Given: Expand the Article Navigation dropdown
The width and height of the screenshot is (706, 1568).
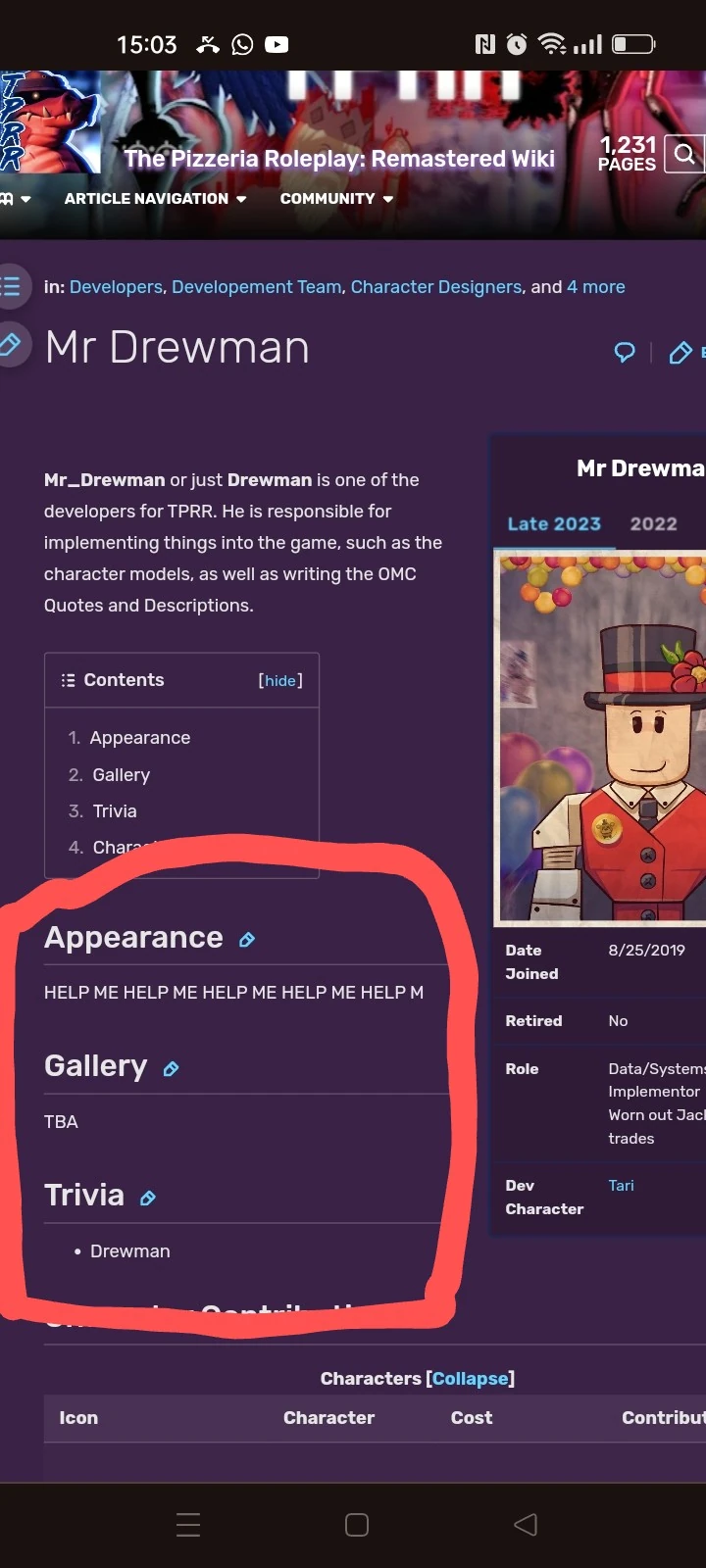Looking at the screenshot, I should pos(155,199).
